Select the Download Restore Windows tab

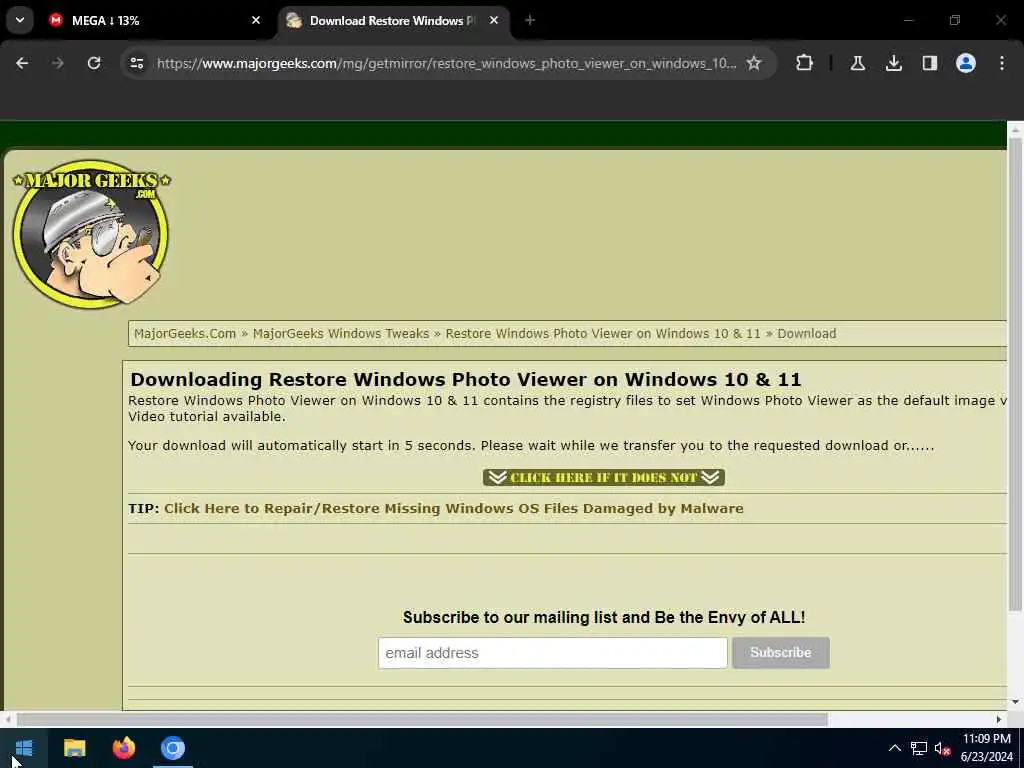point(394,20)
